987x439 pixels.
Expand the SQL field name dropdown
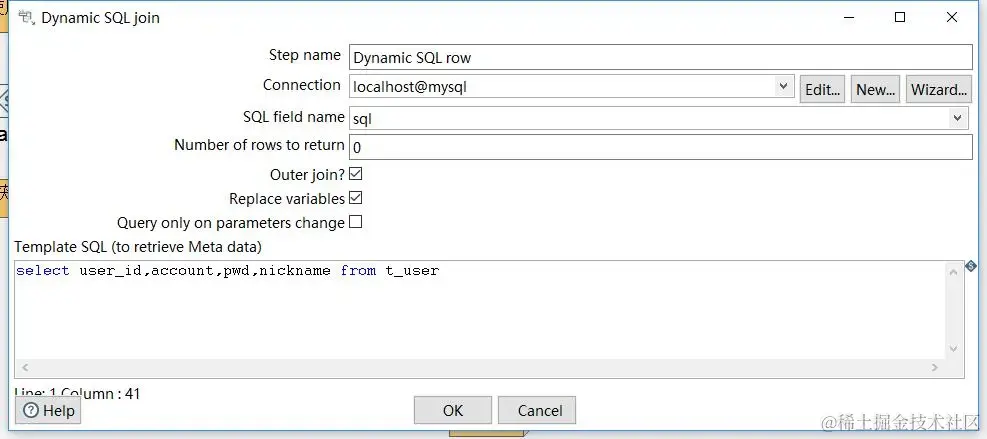[957, 117]
